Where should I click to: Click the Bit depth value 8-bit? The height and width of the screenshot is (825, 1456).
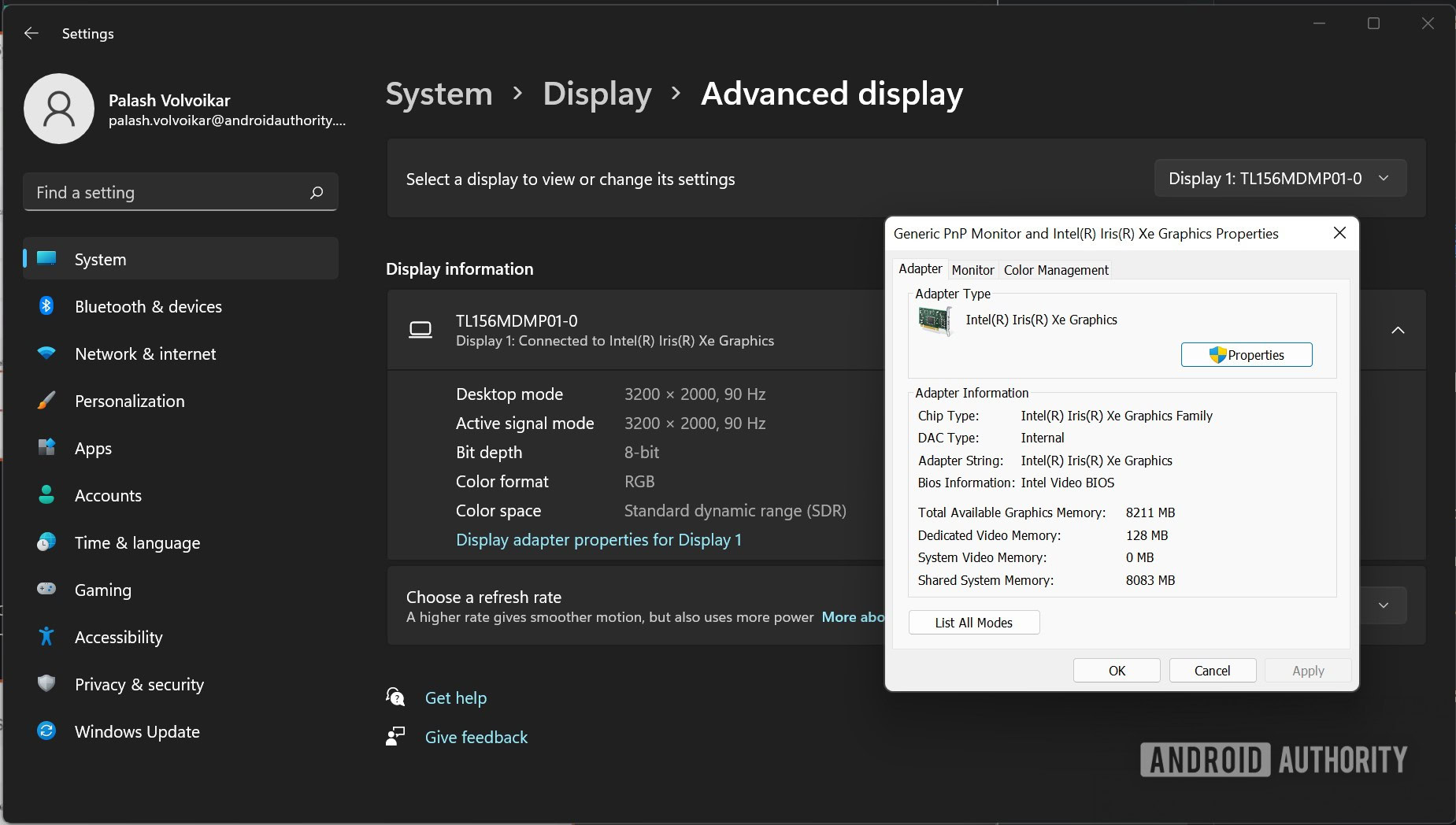642,452
